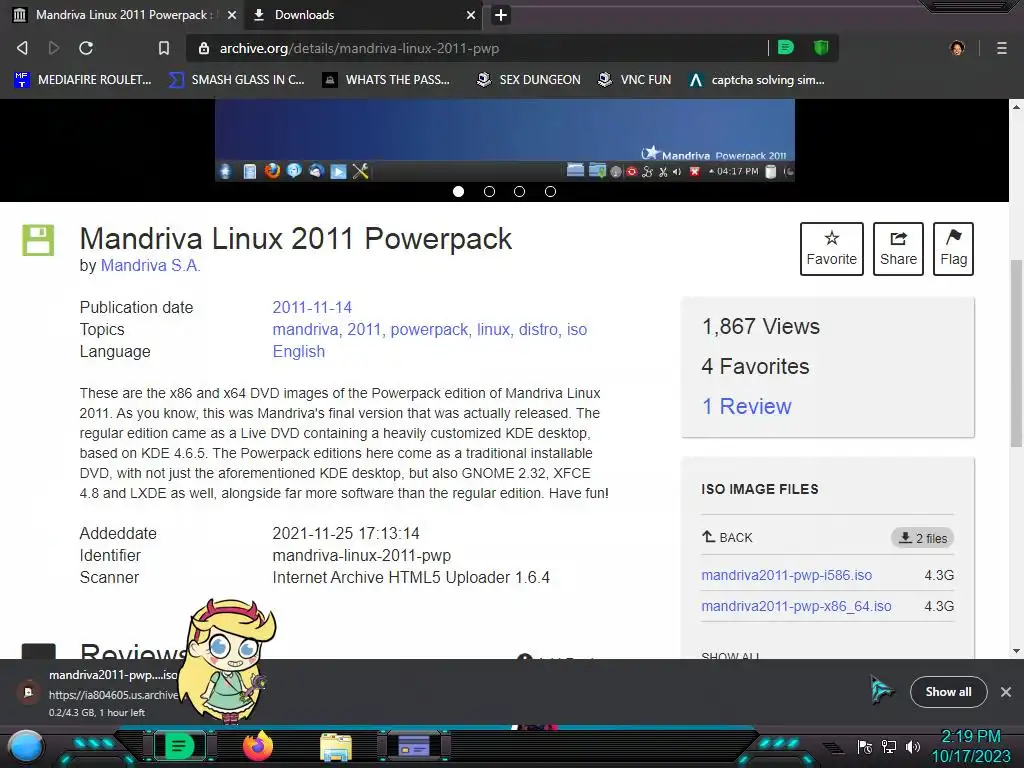Image resolution: width=1024 pixels, height=768 pixels.
Task: Select the fourth carousel dot
Action: (551, 191)
